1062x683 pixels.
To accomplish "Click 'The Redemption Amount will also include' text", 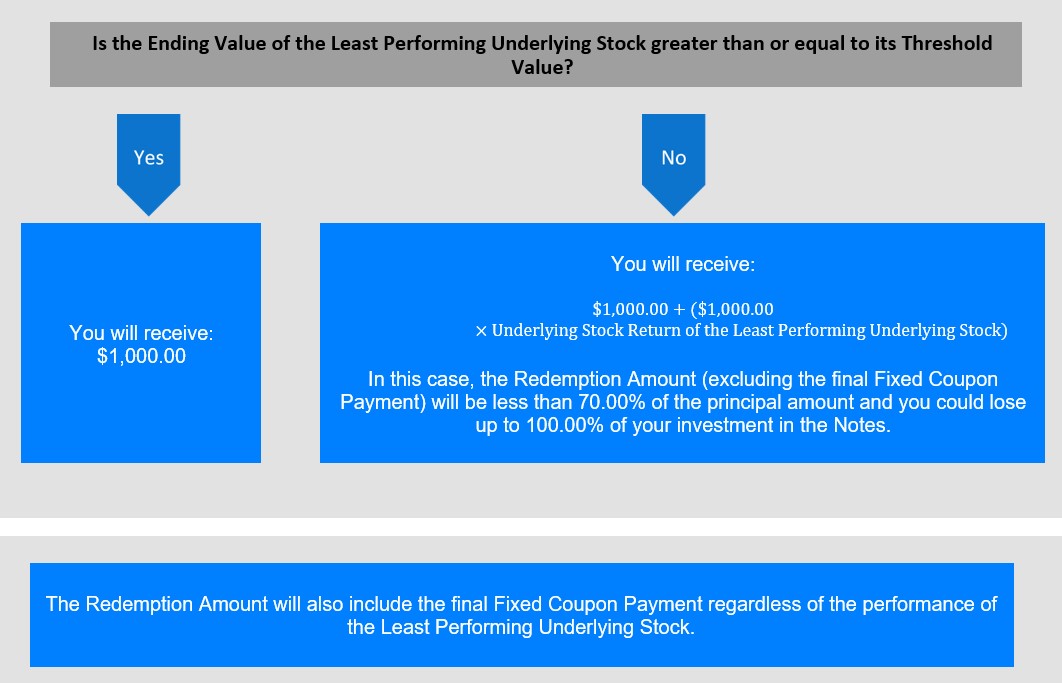I will coord(230,604).
